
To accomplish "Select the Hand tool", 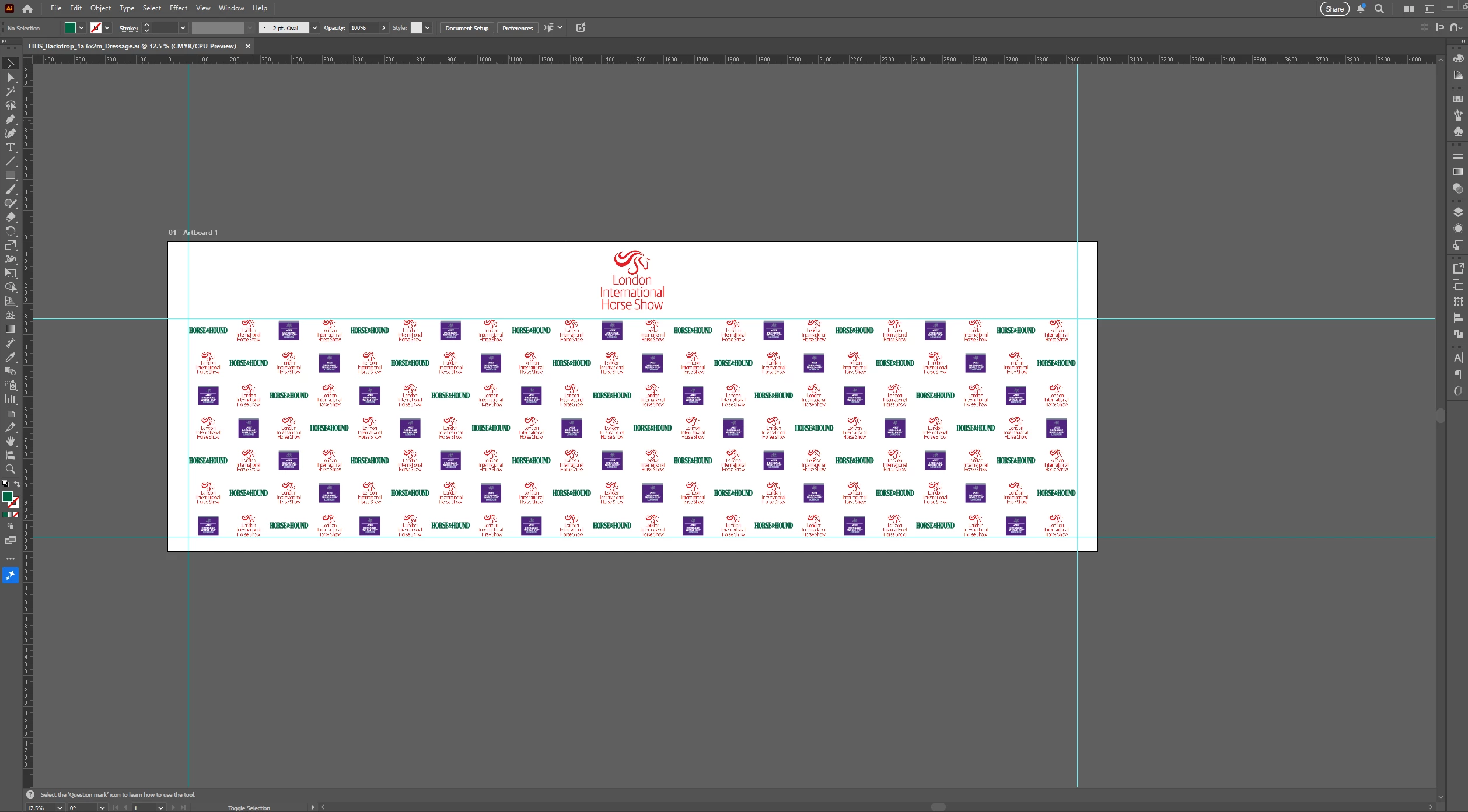I will point(11,441).
